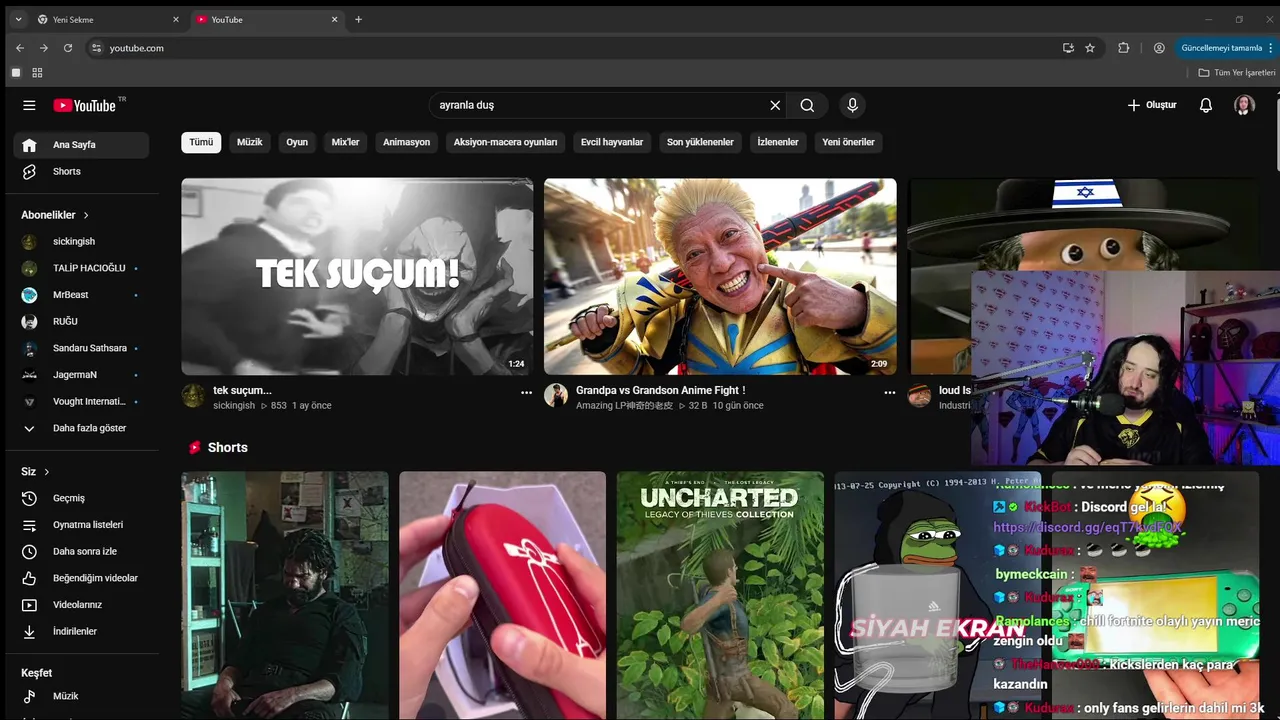Open the account avatar menu
The width and height of the screenshot is (1280, 720).
[1244, 105]
